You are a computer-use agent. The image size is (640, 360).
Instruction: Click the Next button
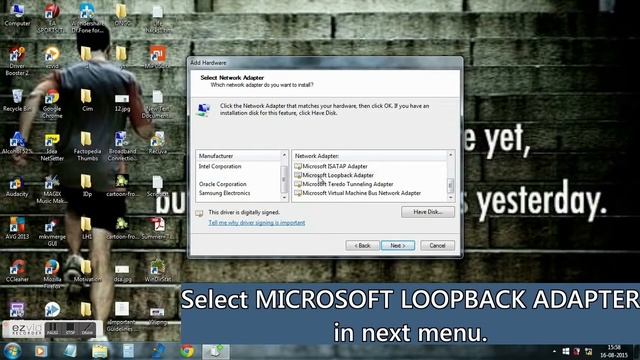398,245
